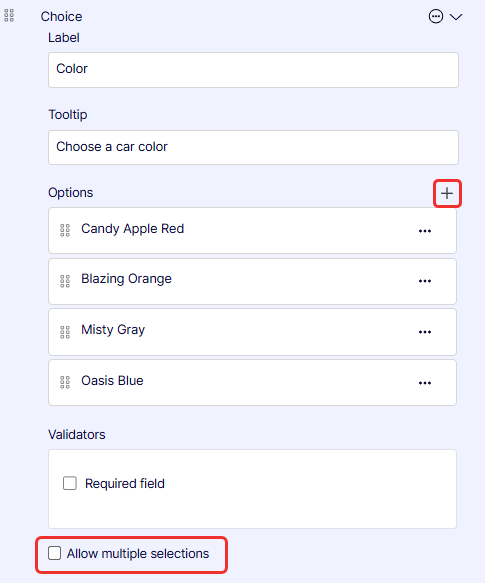This screenshot has height=583, width=485.
Task: Open three-dot menu for Misty Gray
Action: click(x=425, y=332)
